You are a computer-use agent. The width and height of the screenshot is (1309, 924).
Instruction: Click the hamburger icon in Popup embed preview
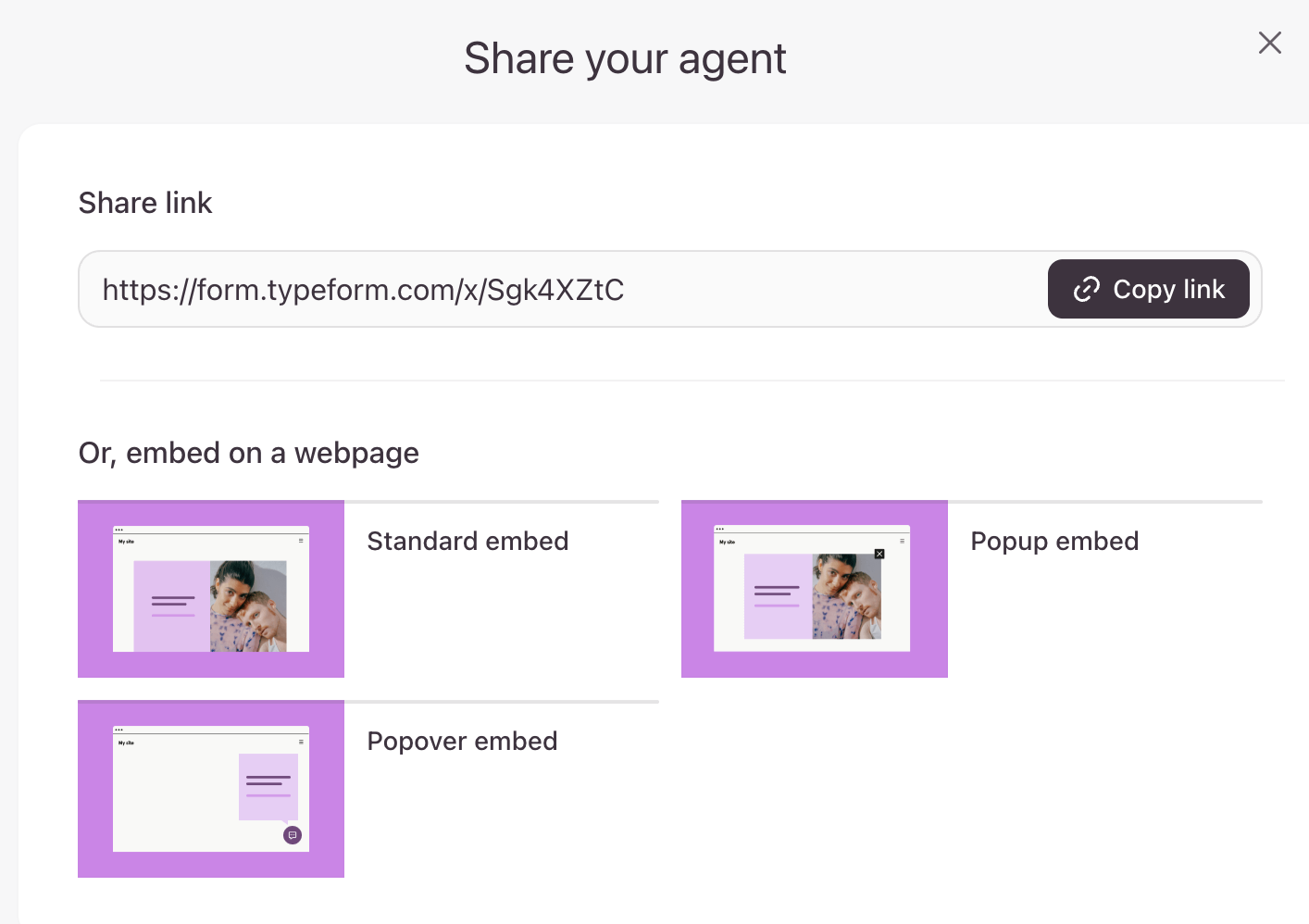tap(903, 541)
